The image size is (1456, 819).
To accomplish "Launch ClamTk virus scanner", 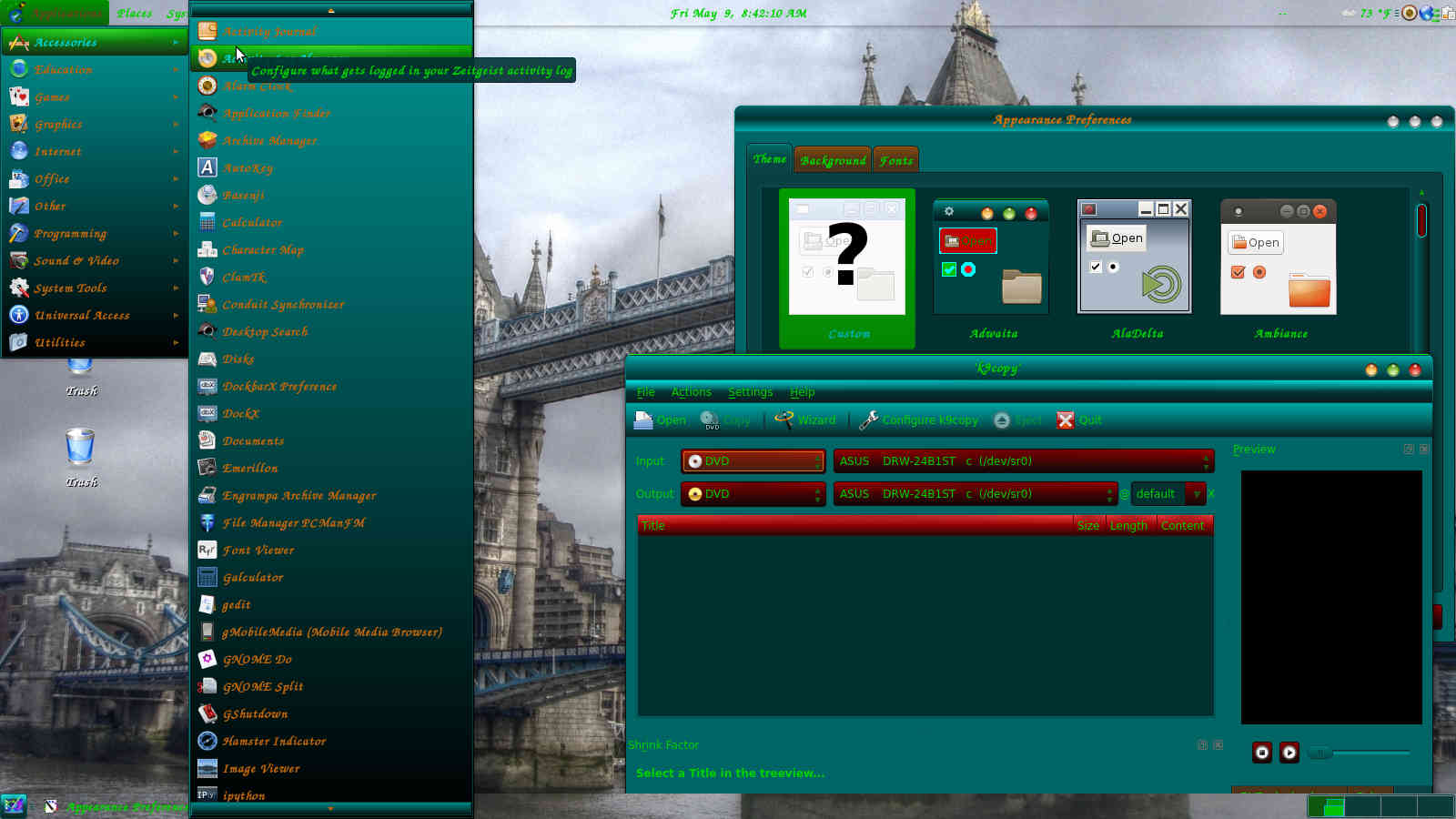I will pos(331,277).
